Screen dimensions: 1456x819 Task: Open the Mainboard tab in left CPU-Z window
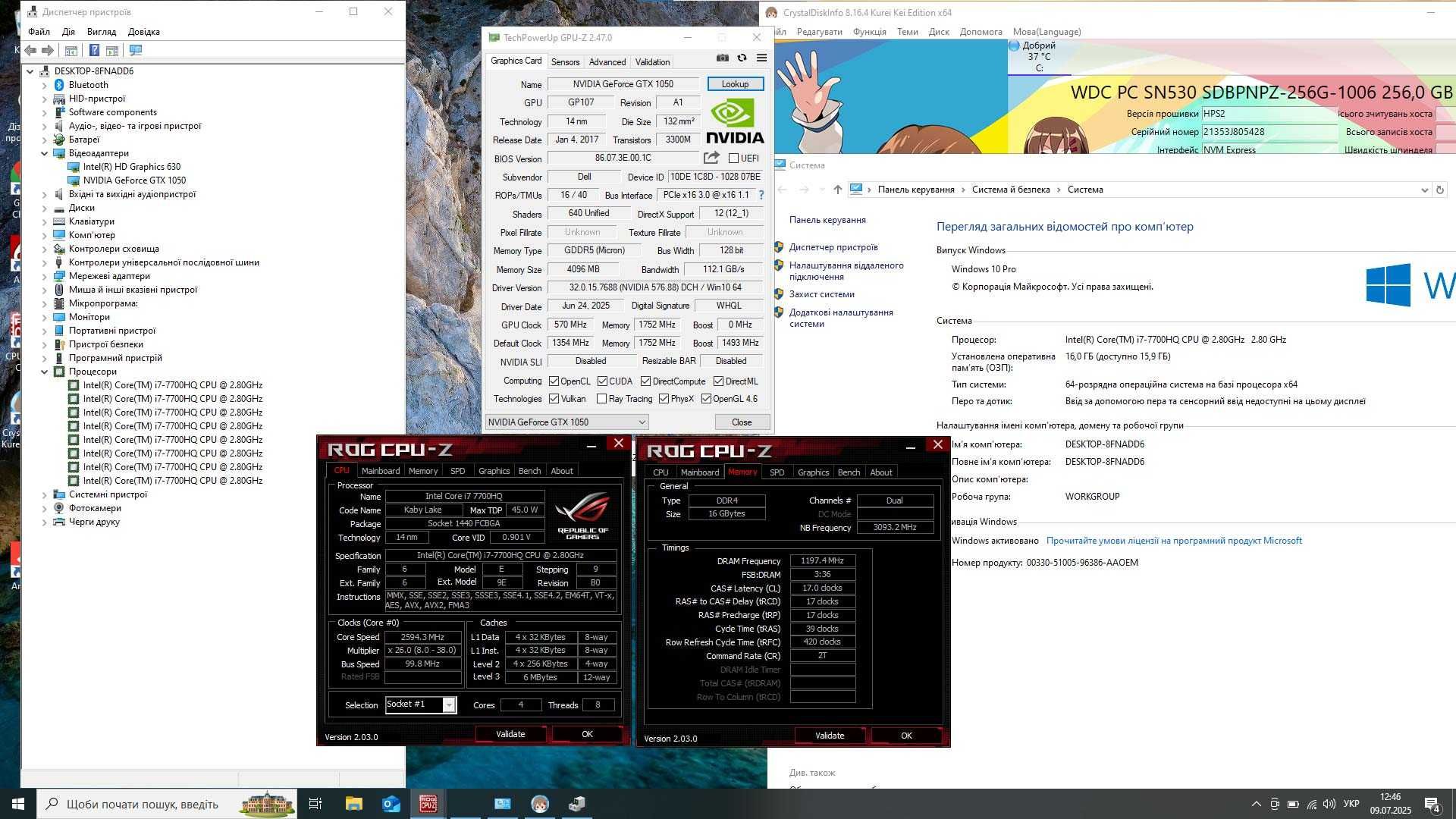tap(381, 471)
